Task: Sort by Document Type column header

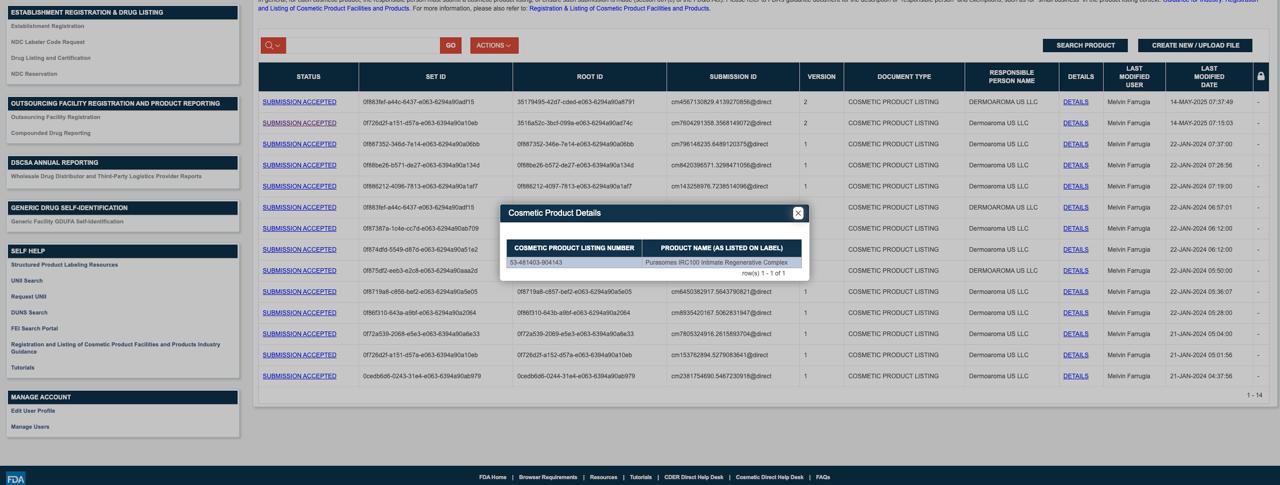Action: click(904, 77)
